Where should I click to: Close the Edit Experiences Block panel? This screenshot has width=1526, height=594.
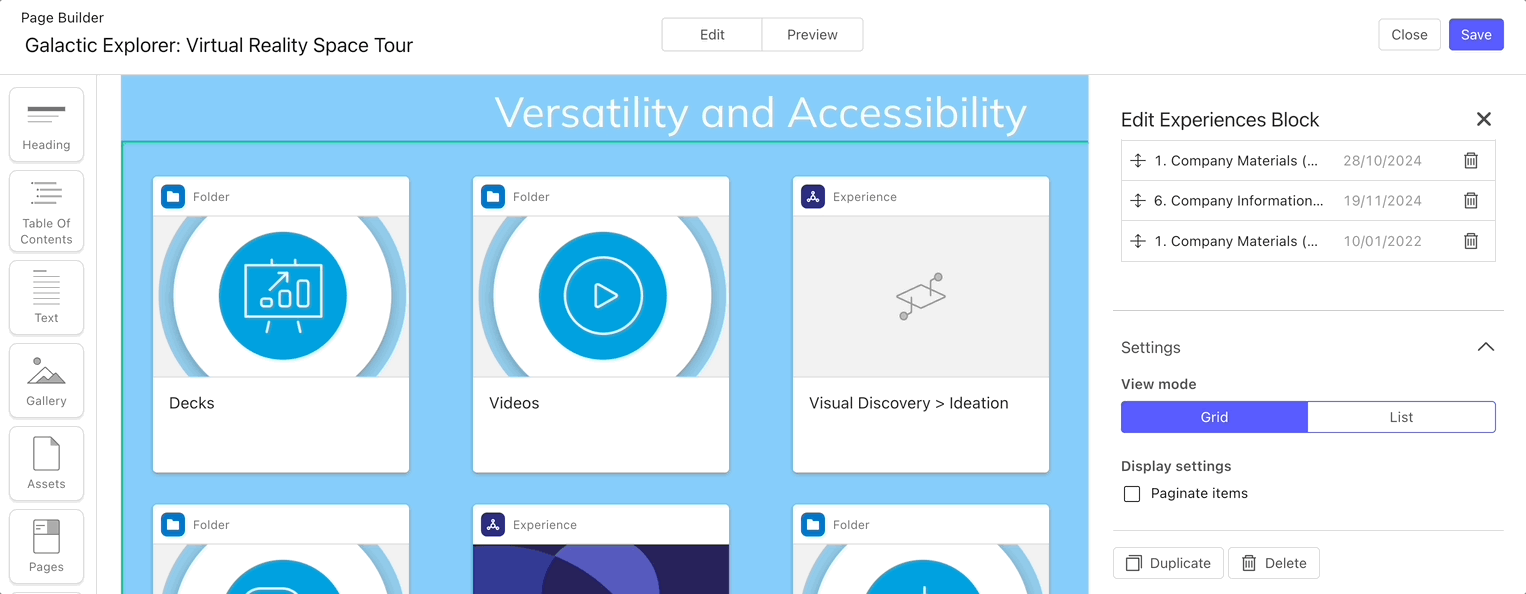(1484, 120)
